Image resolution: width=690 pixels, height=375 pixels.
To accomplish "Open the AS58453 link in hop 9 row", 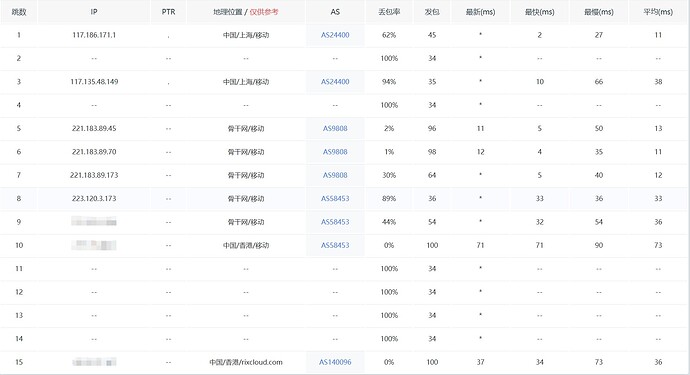I will pos(335,222).
